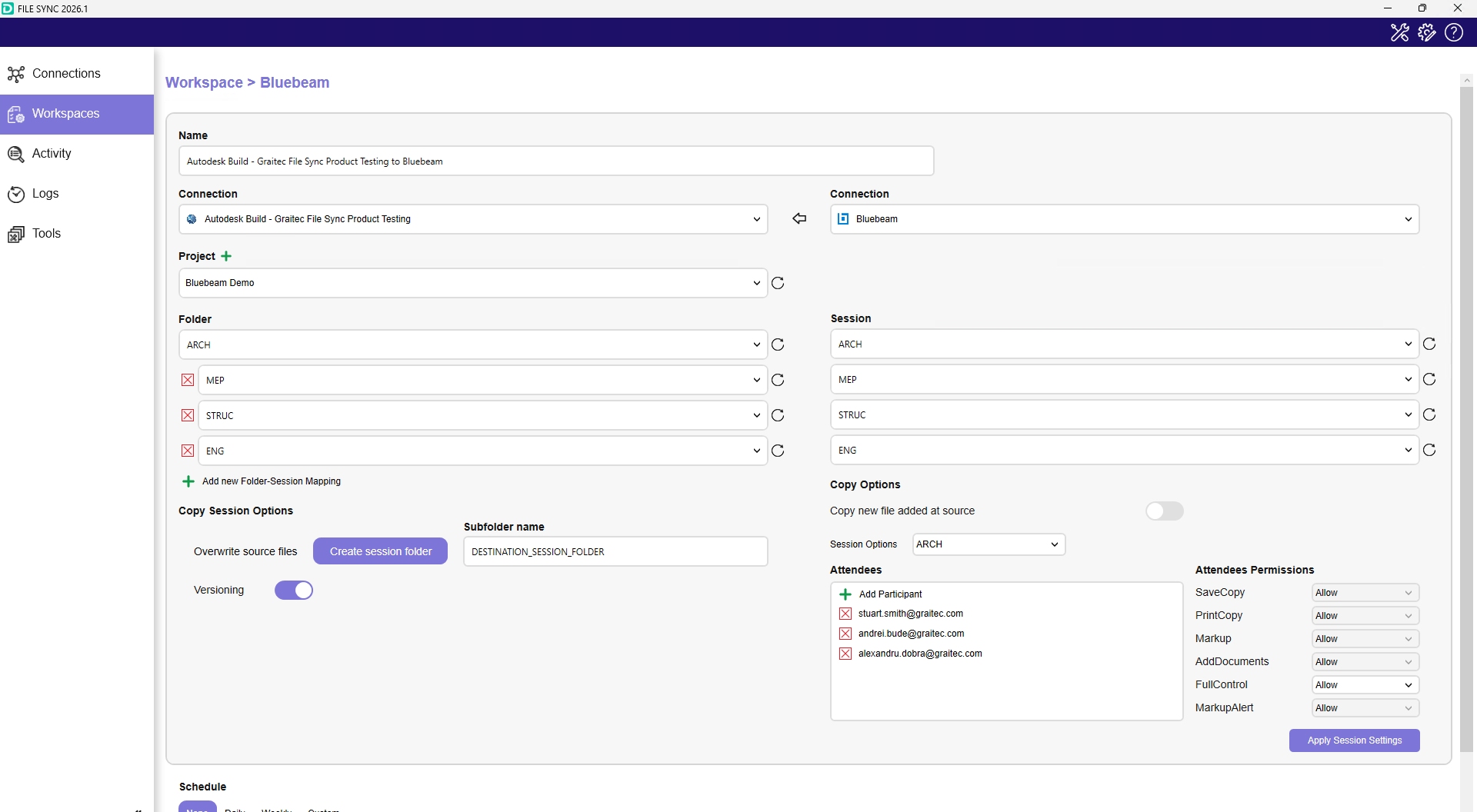Screen dimensions: 1477x812
Task: Refresh the Project list for Bluebeam Demo
Action: click(778, 283)
